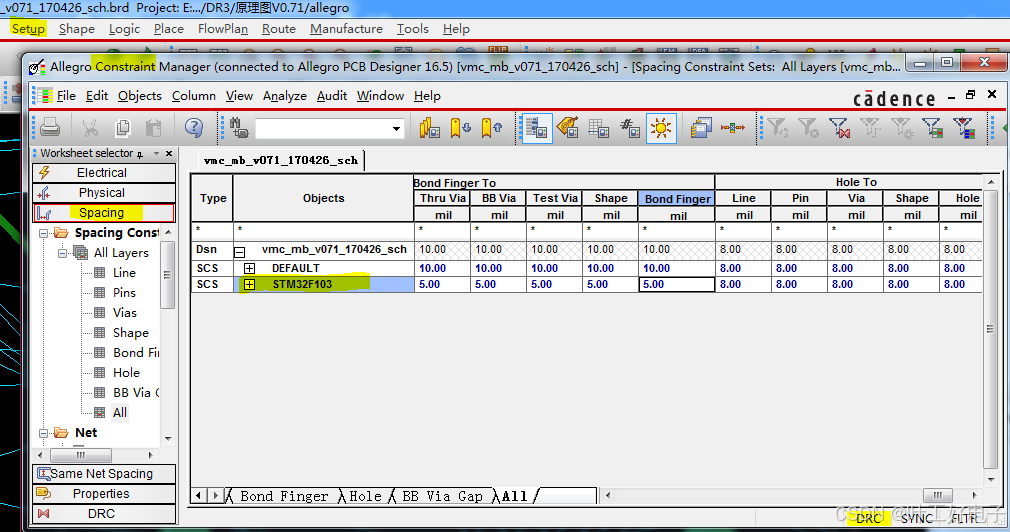Open the Audit menu in Constraint Manager
This screenshot has width=1010, height=532.
(x=332, y=96)
